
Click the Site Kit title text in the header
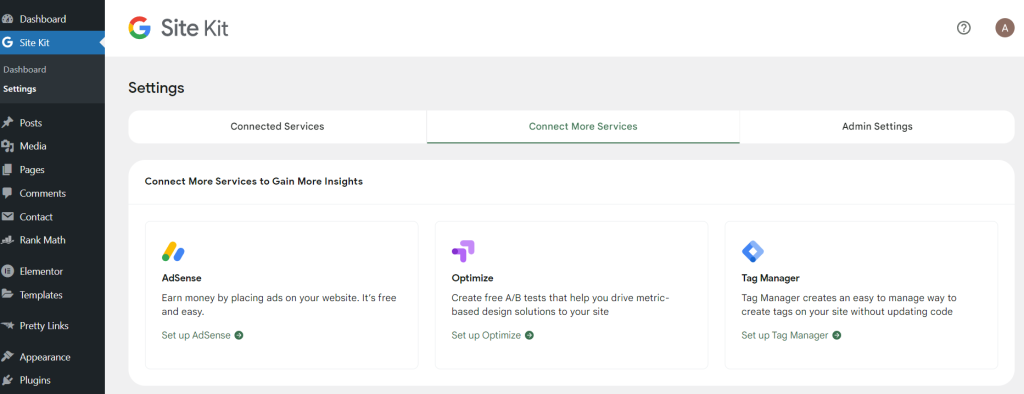(x=195, y=28)
